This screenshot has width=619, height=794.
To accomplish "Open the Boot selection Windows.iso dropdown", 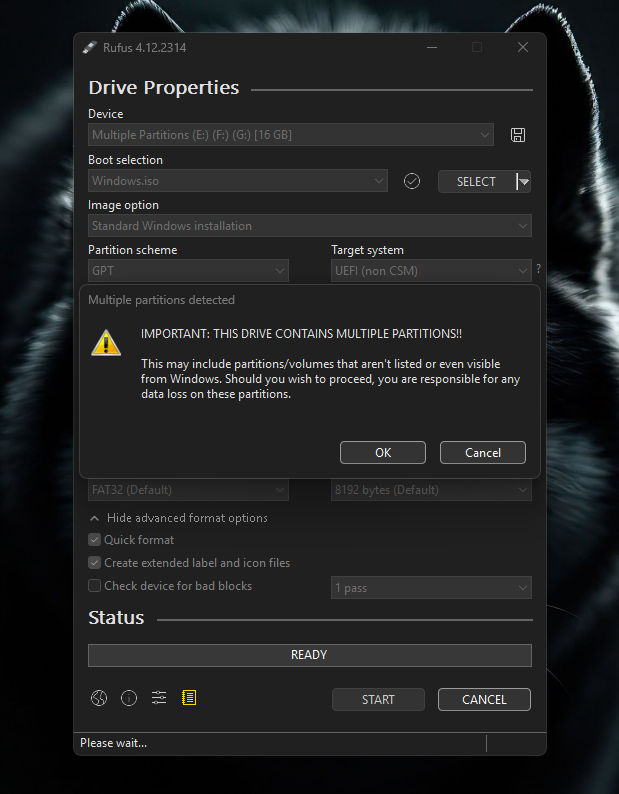I will (x=238, y=181).
